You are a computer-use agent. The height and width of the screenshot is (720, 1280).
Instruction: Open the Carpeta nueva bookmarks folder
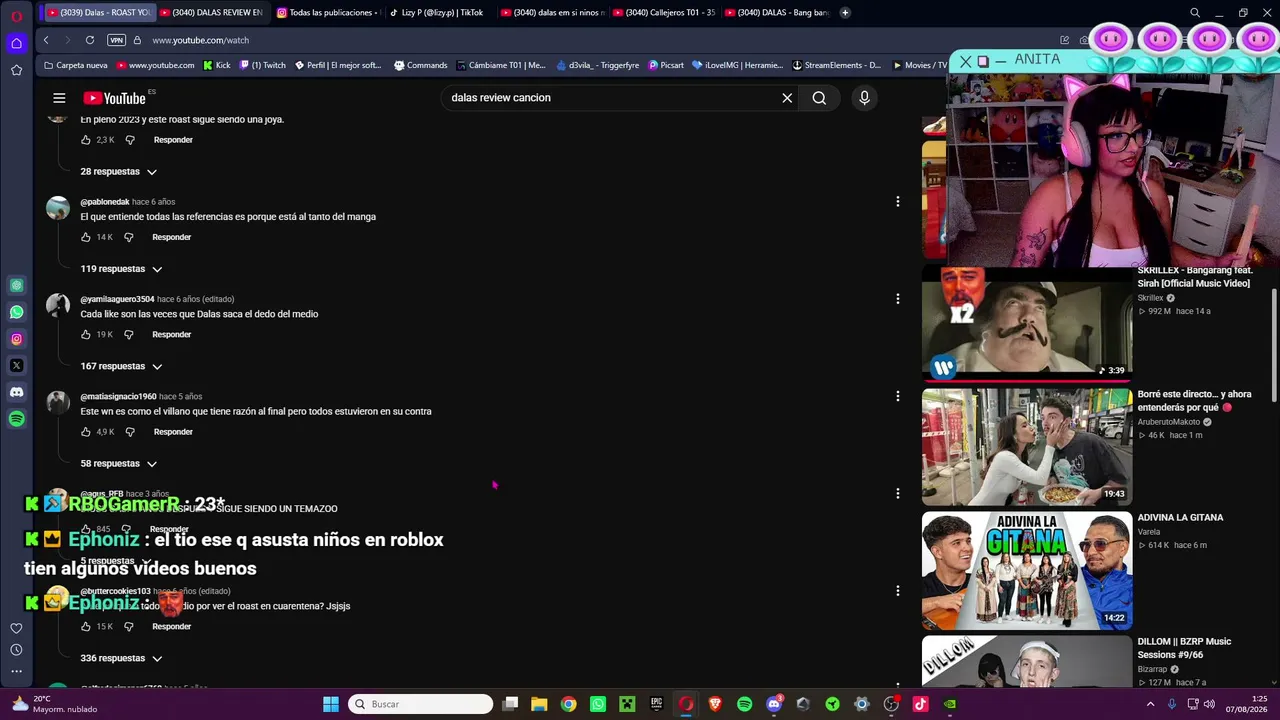76,65
